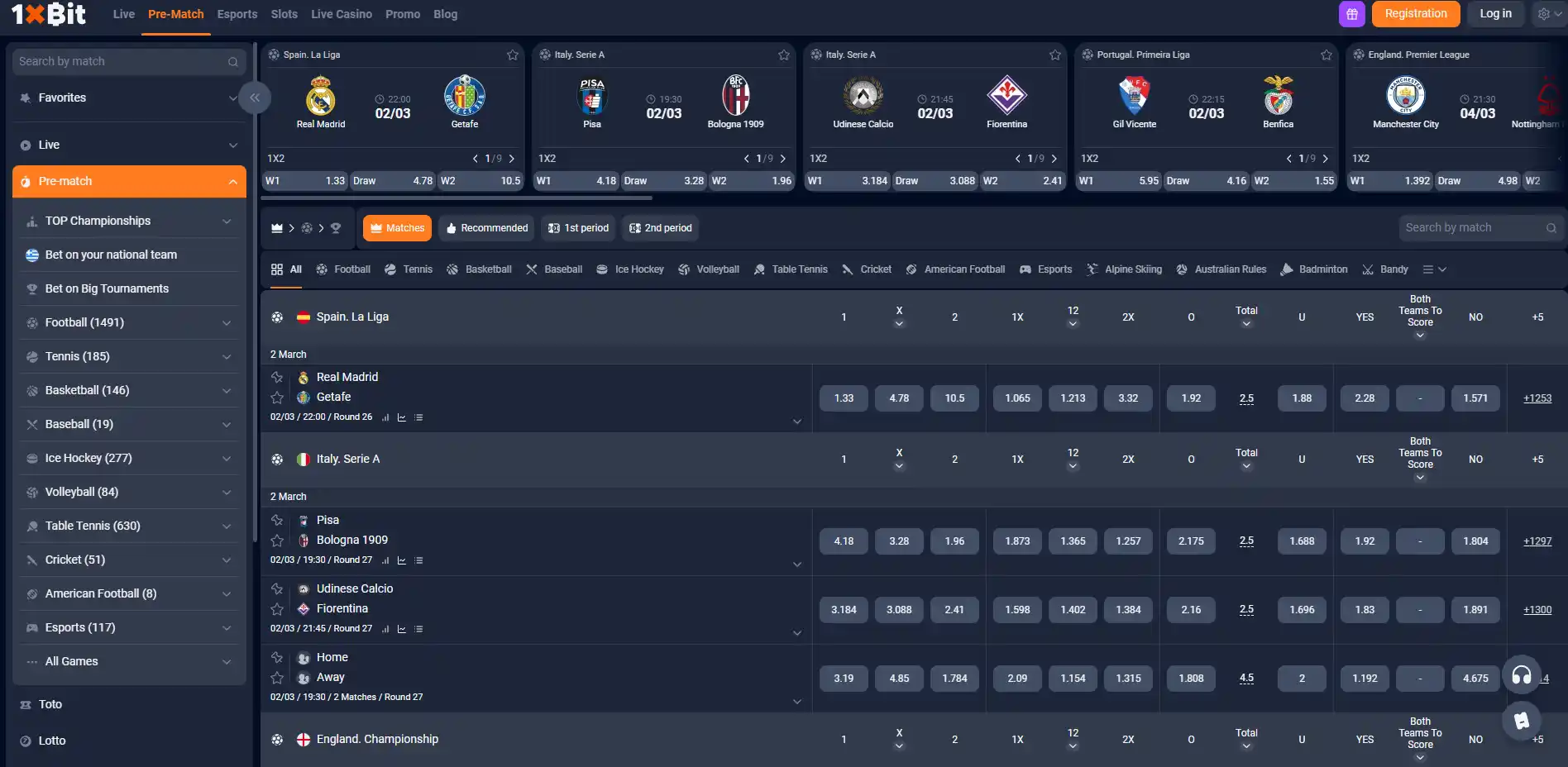
Task: Open the Live top navigation tab
Action: click(x=124, y=14)
